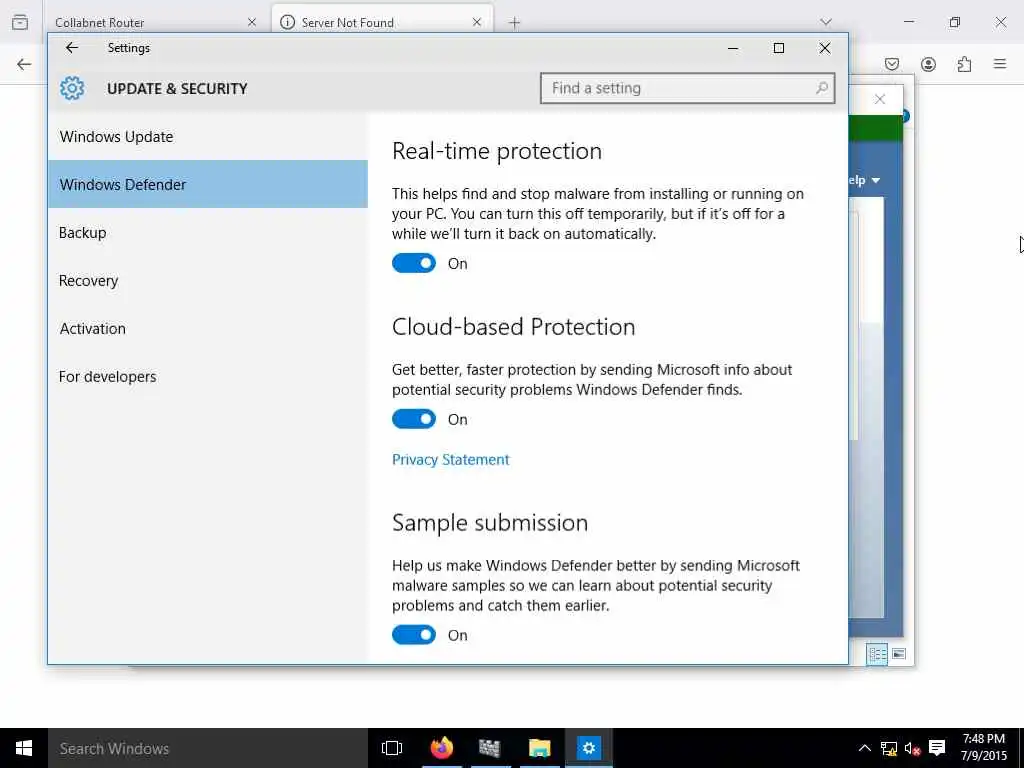Open the Action Center notification icon
This screenshot has width=1024, height=768.
click(937, 748)
